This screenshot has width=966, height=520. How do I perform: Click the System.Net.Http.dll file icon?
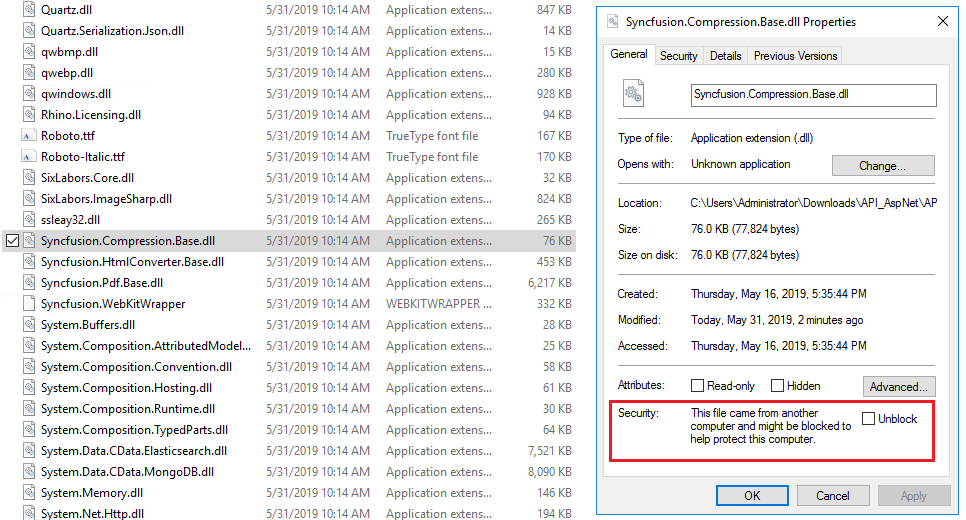29,513
